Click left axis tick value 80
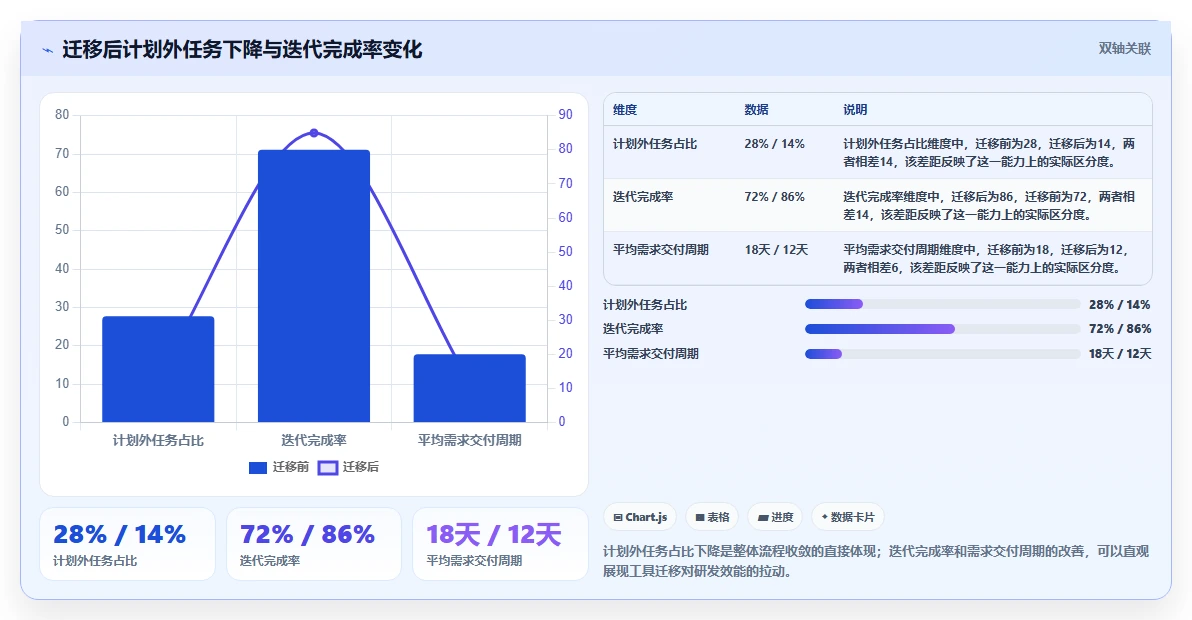 tap(62, 115)
